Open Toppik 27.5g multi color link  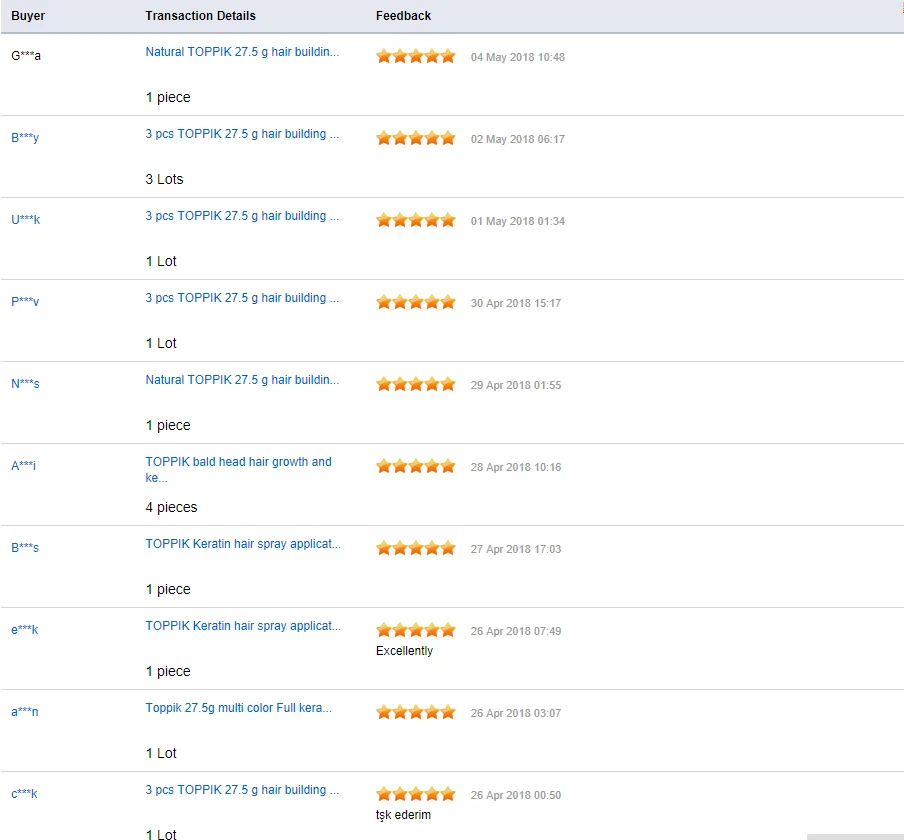click(x=239, y=708)
